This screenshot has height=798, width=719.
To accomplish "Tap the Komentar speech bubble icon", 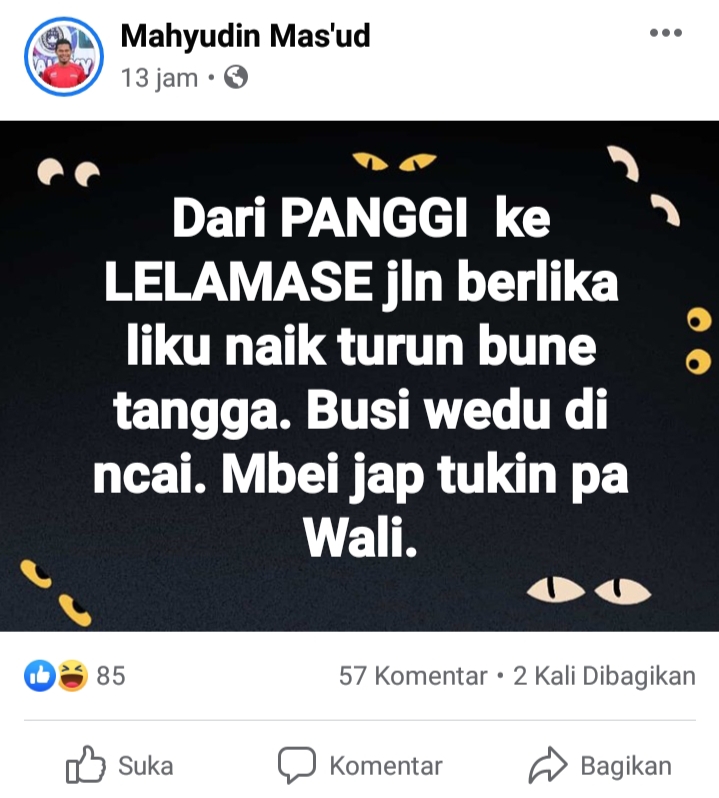I will [x=297, y=765].
